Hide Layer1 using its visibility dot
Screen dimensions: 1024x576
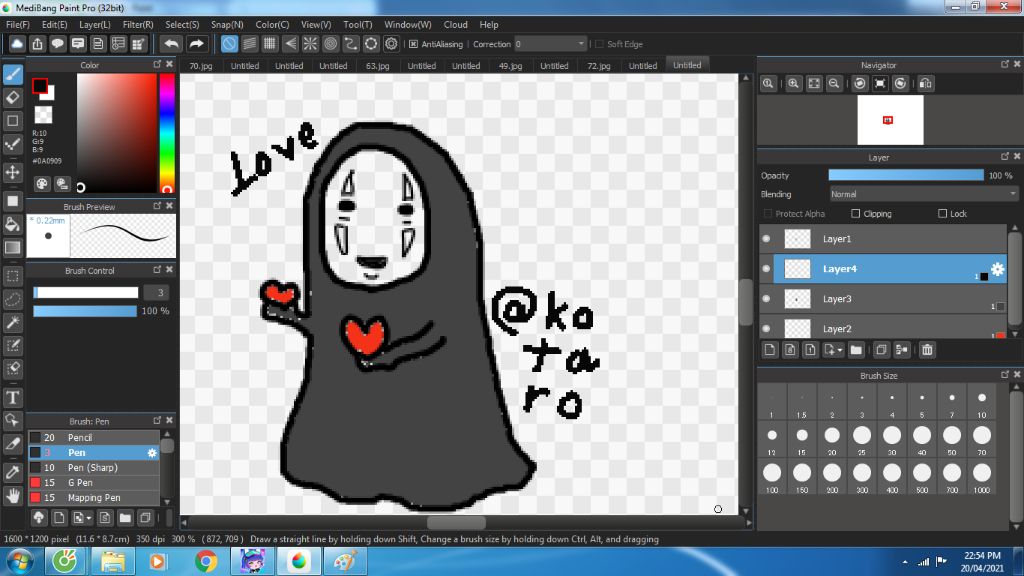(x=767, y=239)
